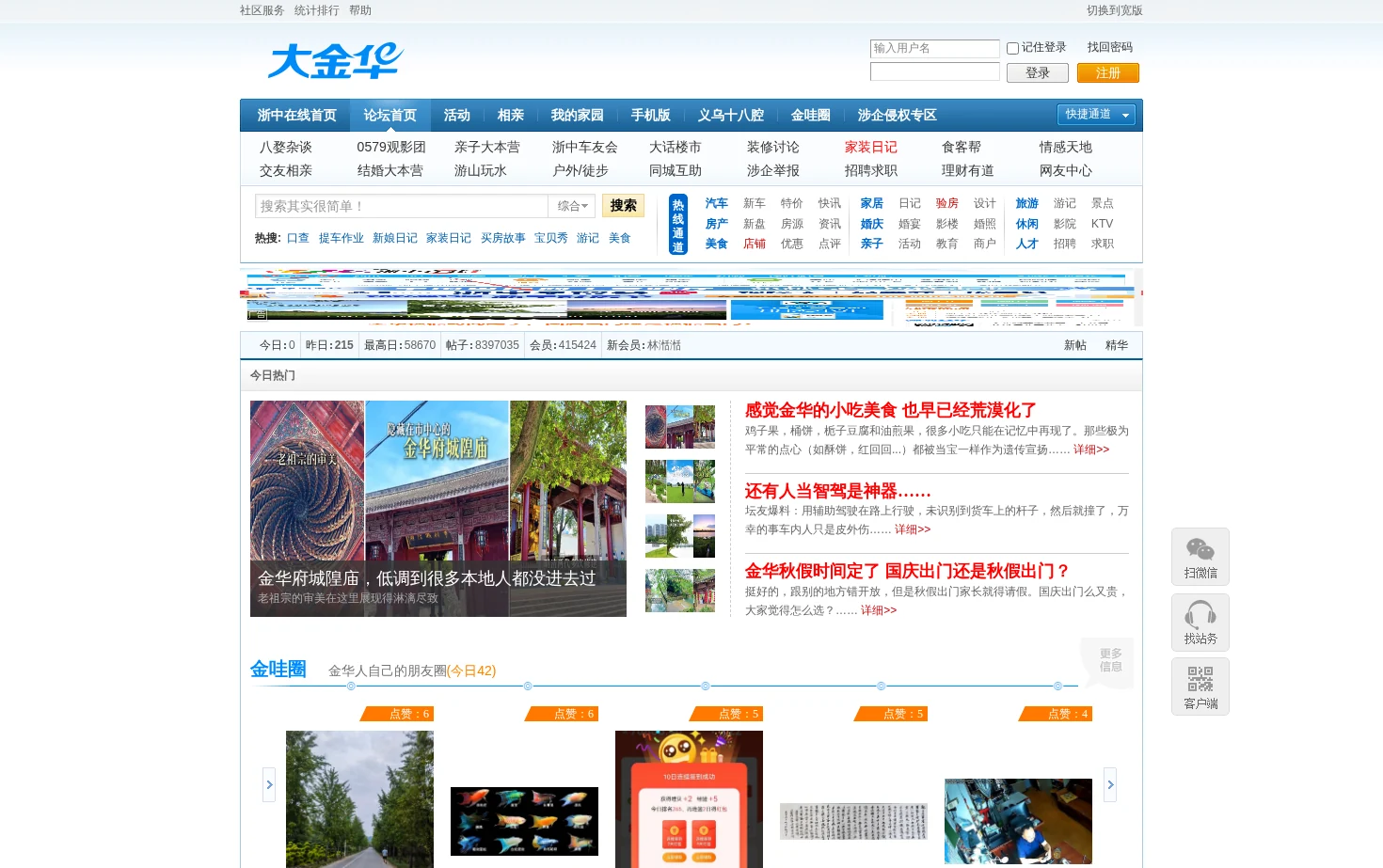Click the 搜索其实很简单 search box
The width and height of the screenshot is (1383, 868).
click(402, 206)
